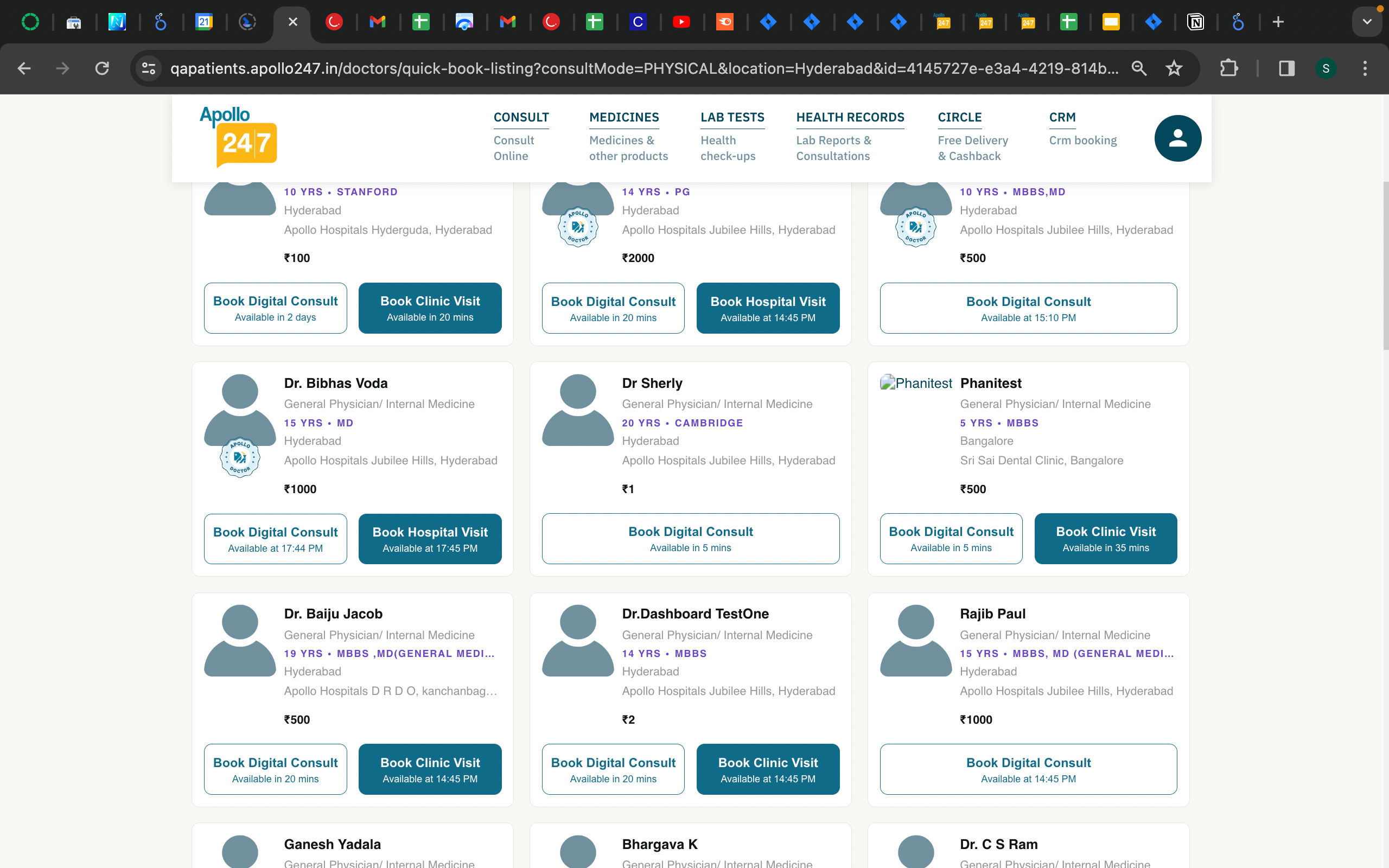Open the user profile avatar icon

click(1177, 138)
